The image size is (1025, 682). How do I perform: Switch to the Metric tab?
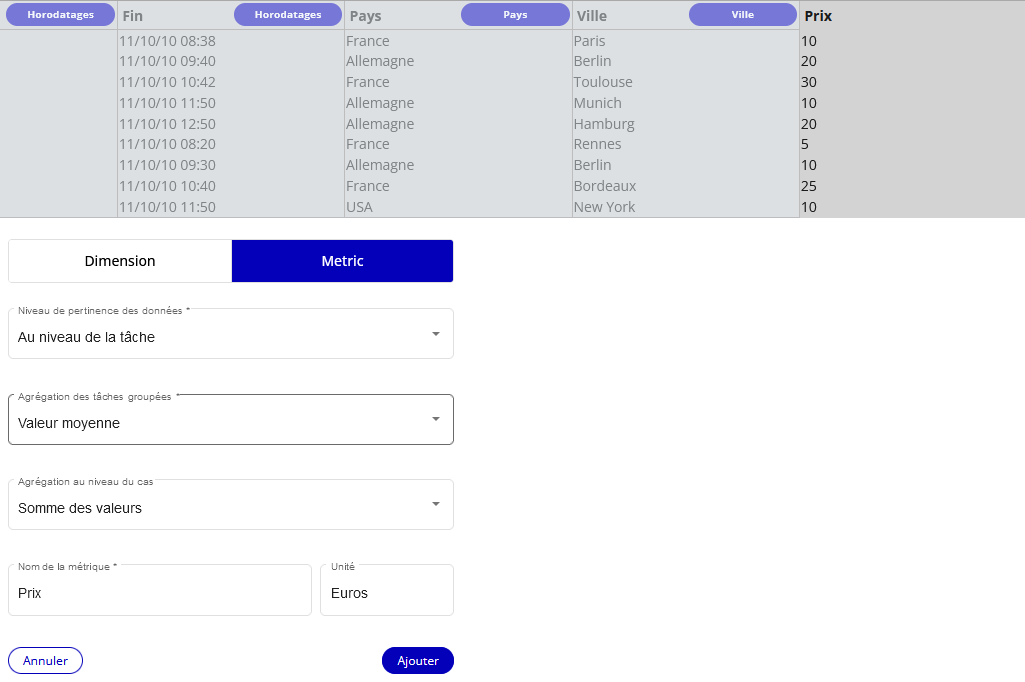point(342,261)
